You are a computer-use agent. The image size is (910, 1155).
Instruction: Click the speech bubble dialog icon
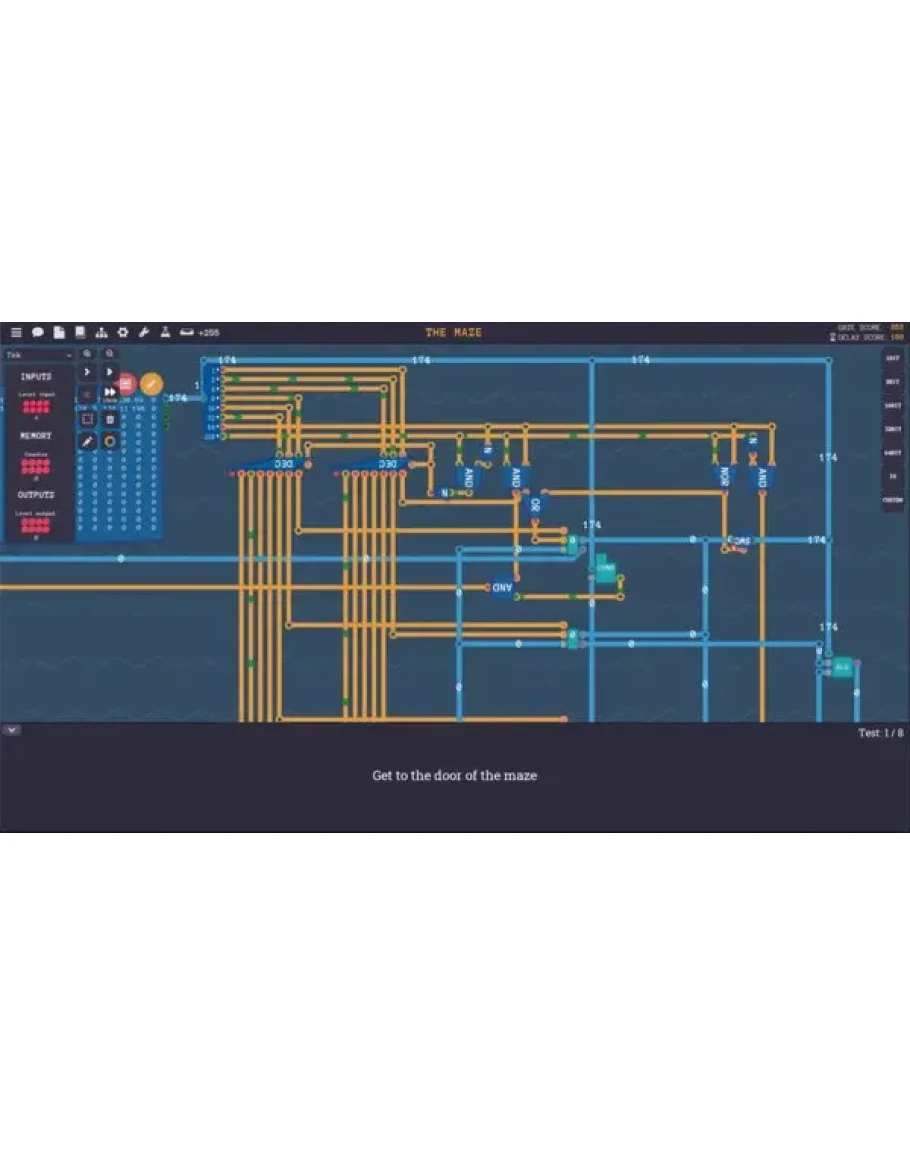click(x=38, y=332)
